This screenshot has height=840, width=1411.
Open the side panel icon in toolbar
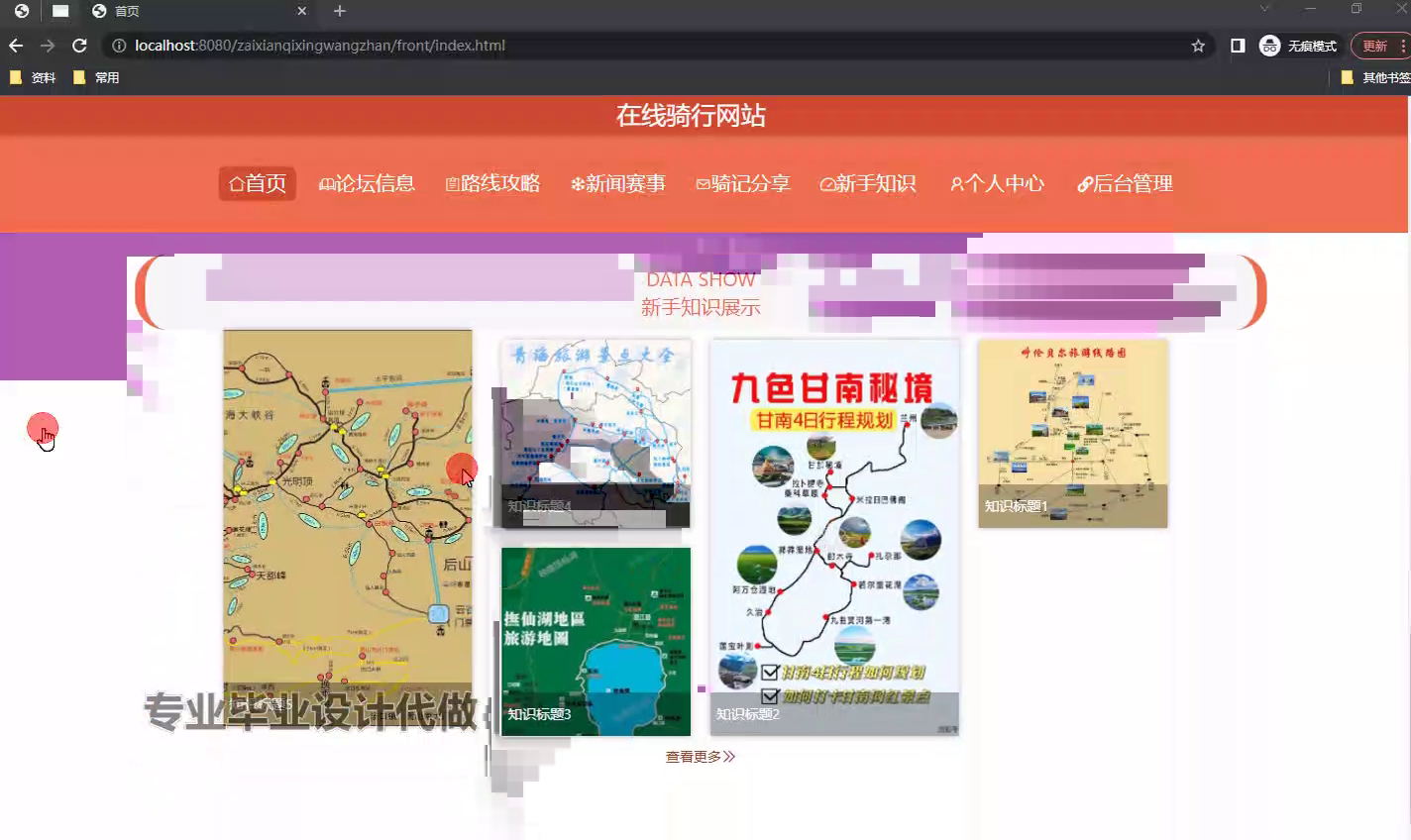1238,46
